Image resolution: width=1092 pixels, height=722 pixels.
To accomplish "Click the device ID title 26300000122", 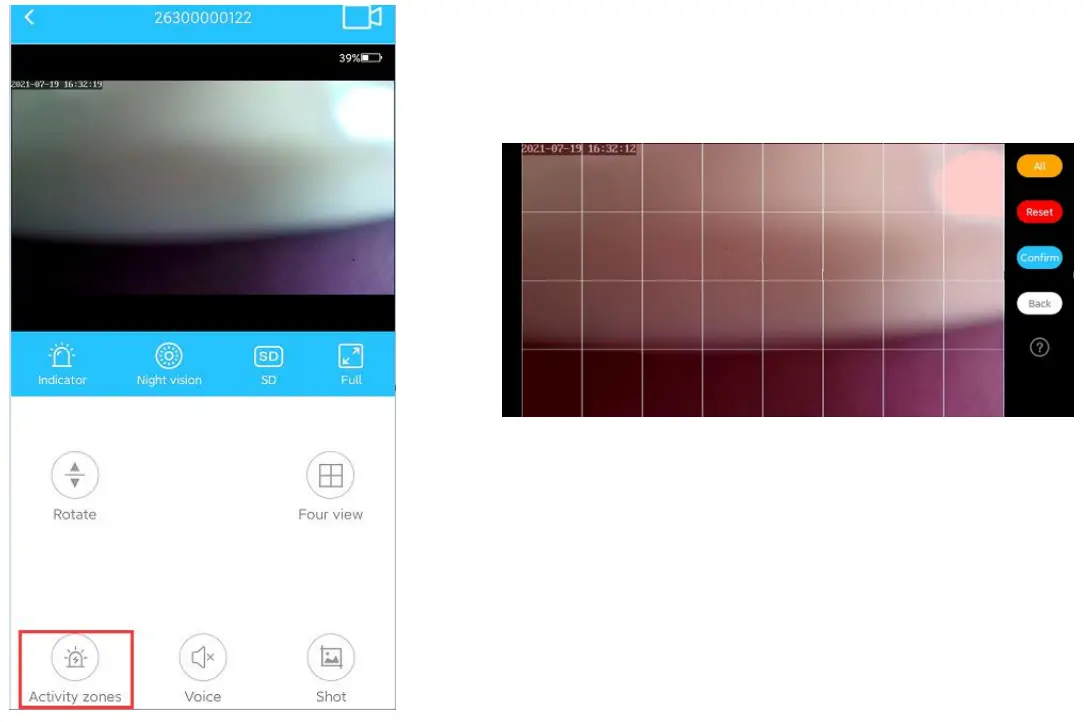I will pos(203,17).
